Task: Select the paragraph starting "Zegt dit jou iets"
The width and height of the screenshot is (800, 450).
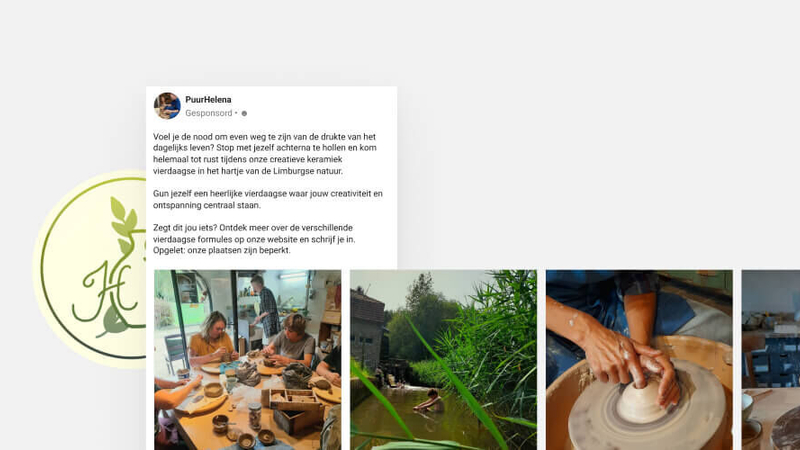Action: pyautogui.click(x=254, y=239)
